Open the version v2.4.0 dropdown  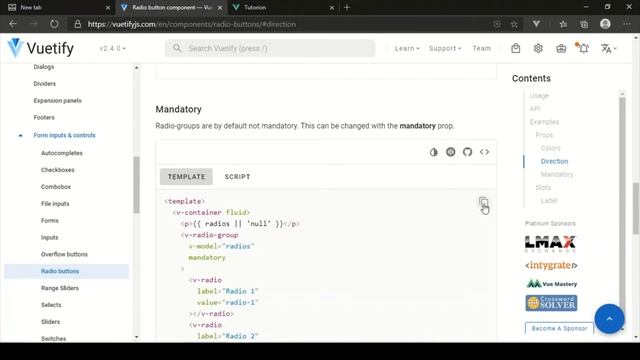click(113, 48)
